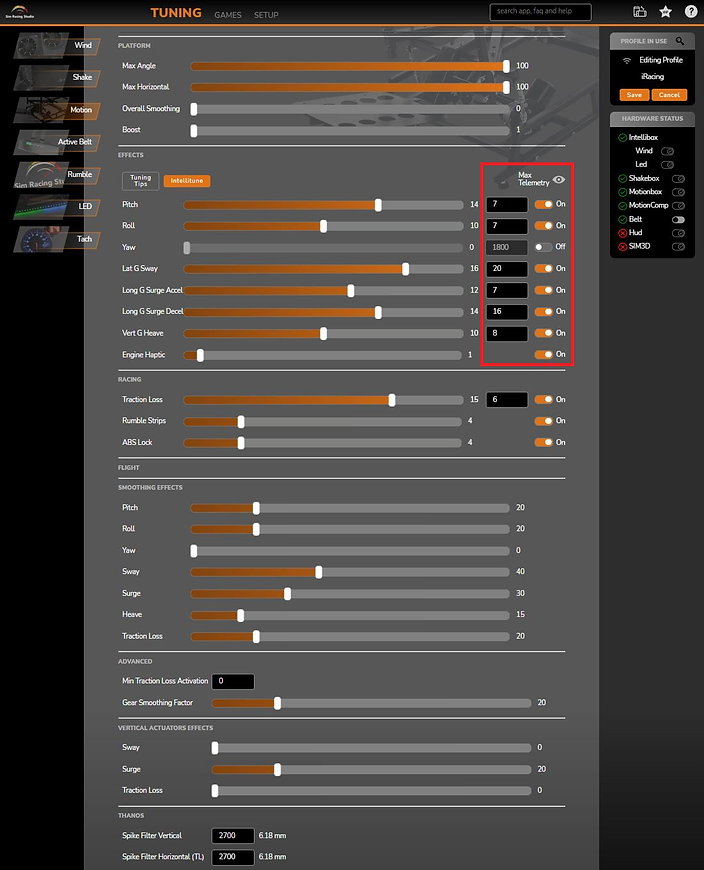Click the Motionbox green status check

tap(622, 192)
